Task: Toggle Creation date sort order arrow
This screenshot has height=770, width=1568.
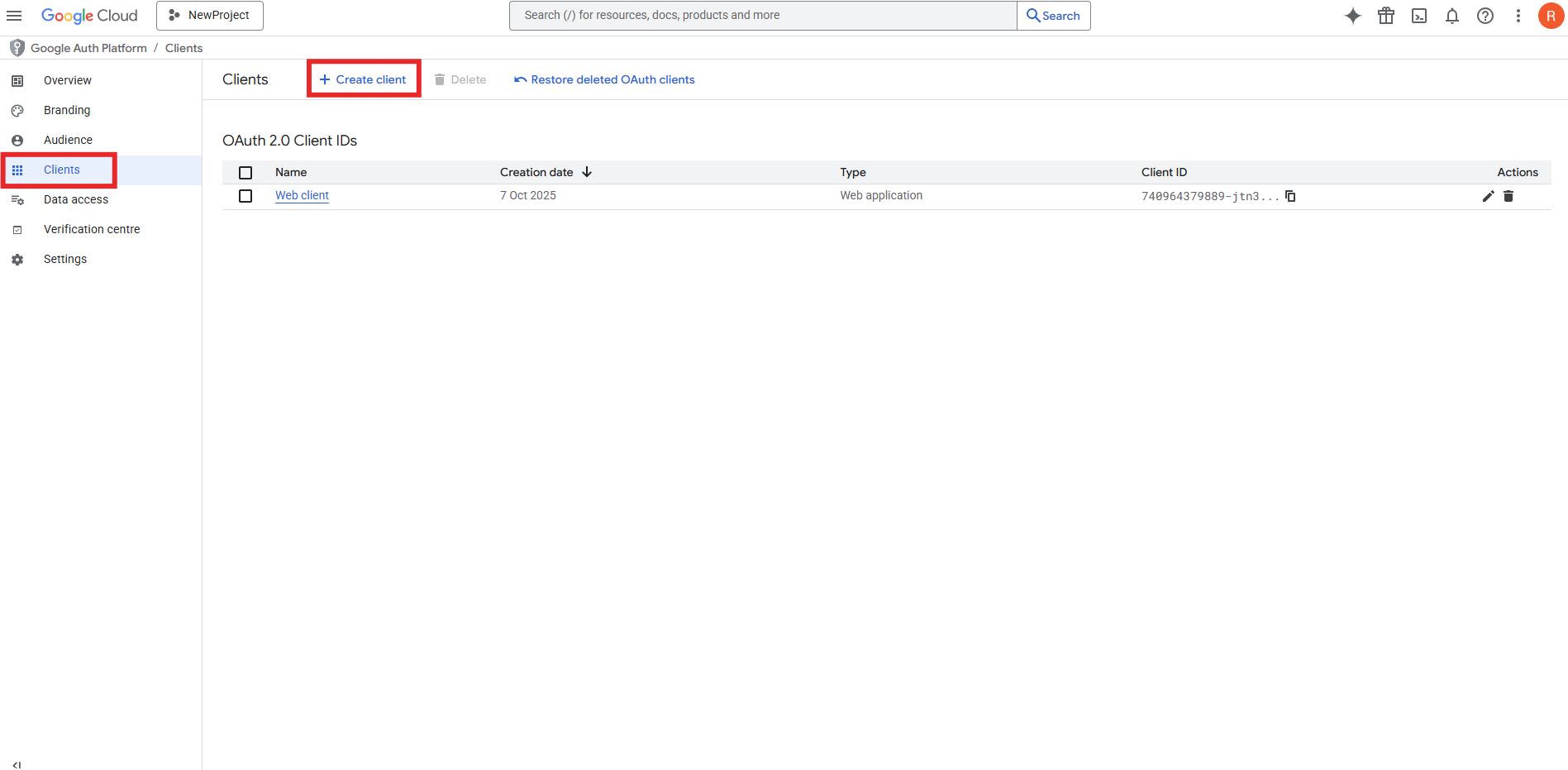Action: (587, 172)
